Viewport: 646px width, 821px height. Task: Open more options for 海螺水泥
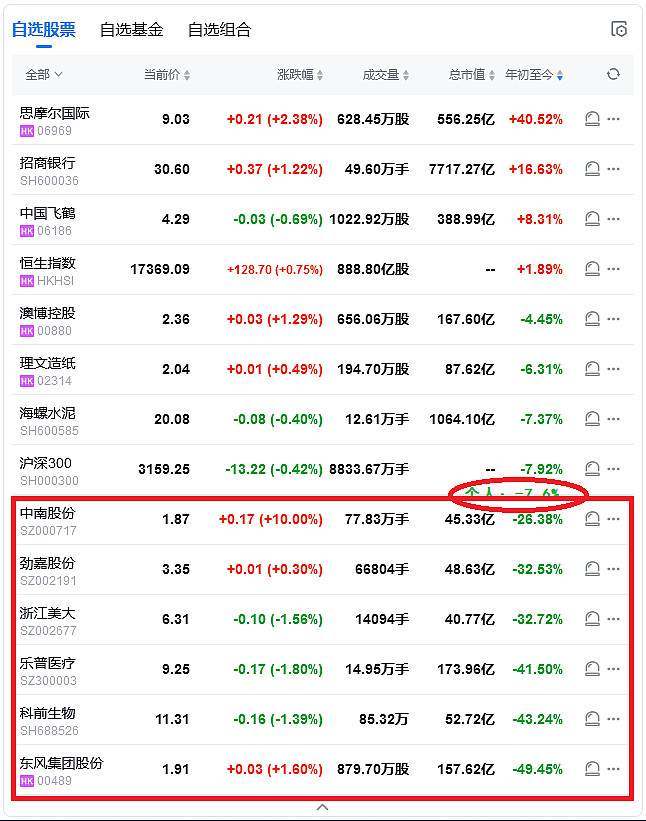614,419
